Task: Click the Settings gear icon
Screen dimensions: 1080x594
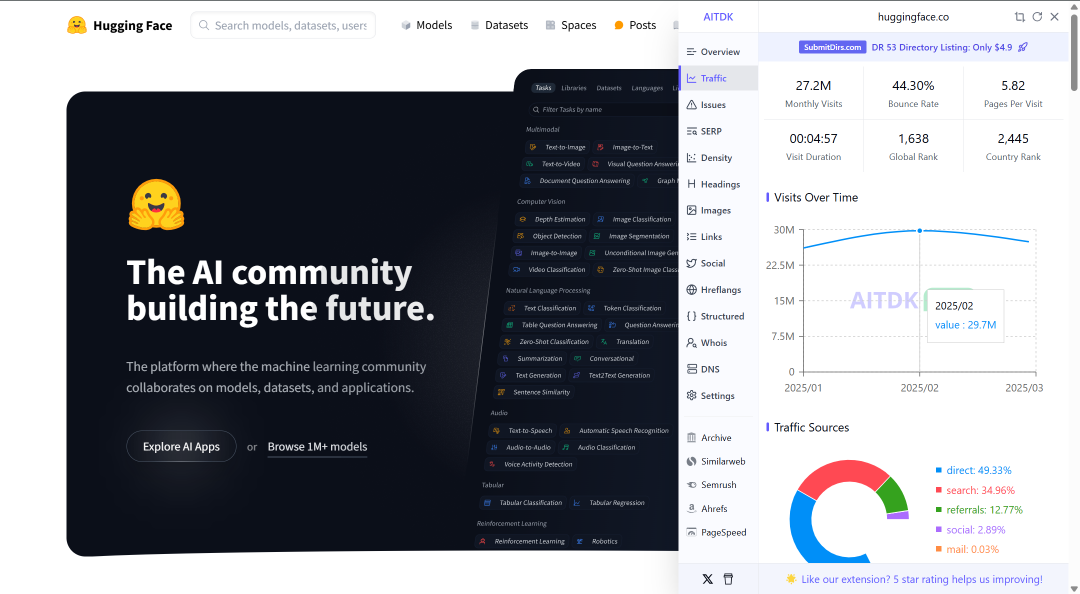Action: (692, 396)
